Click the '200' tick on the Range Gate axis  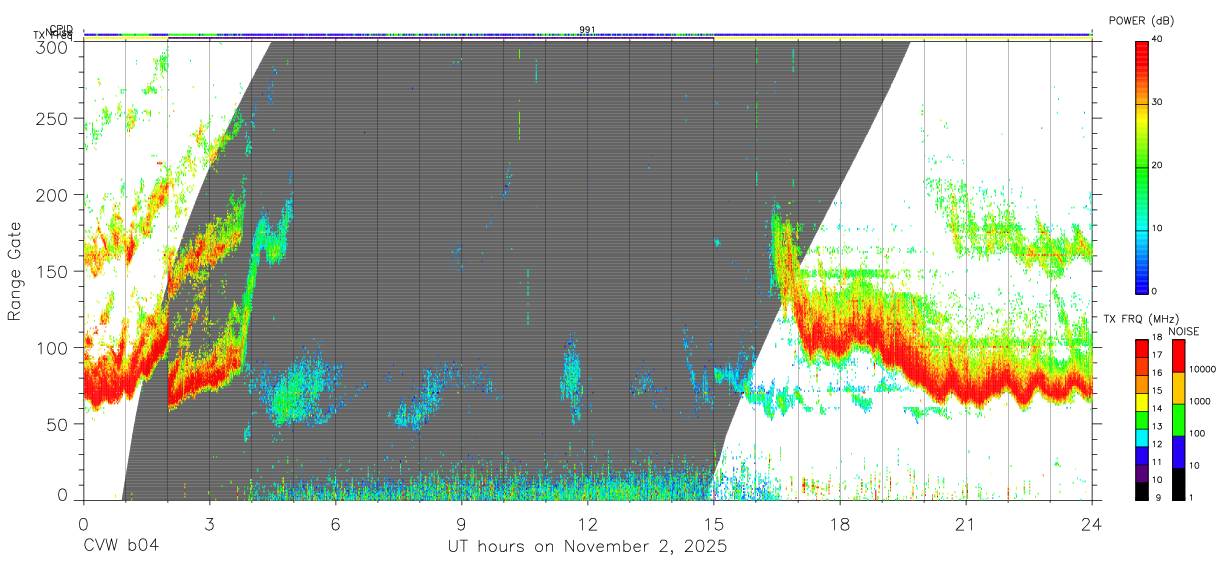coord(53,195)
